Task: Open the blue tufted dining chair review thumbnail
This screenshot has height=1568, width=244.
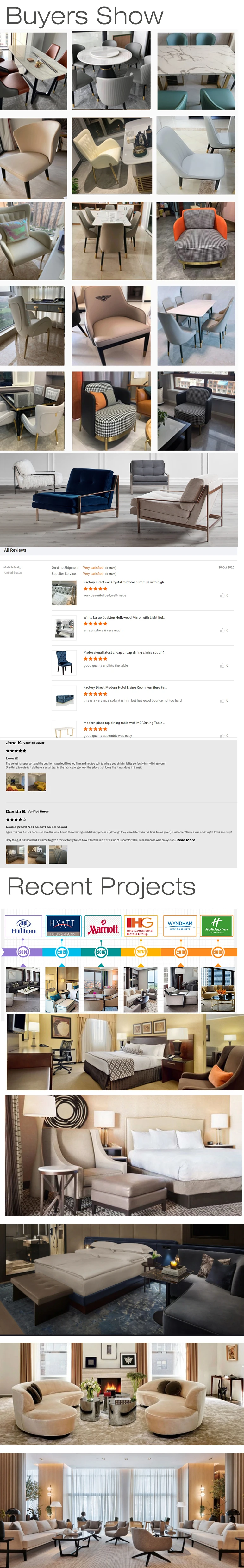Action: pos(64,663)
